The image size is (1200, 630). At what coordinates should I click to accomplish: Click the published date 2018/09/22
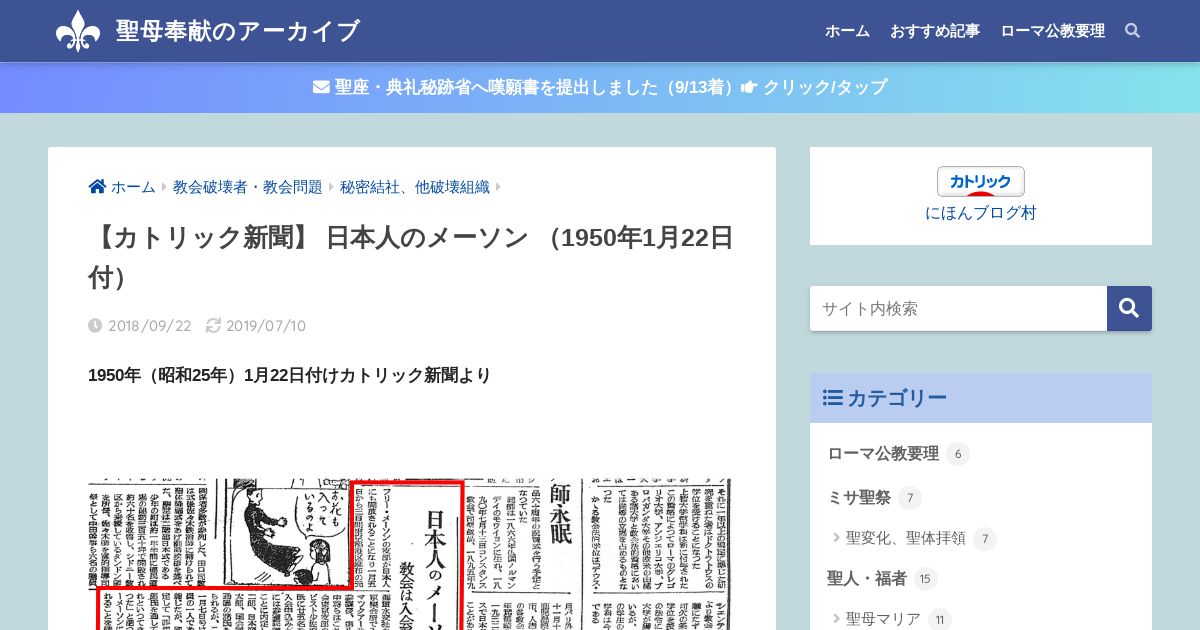149,325
